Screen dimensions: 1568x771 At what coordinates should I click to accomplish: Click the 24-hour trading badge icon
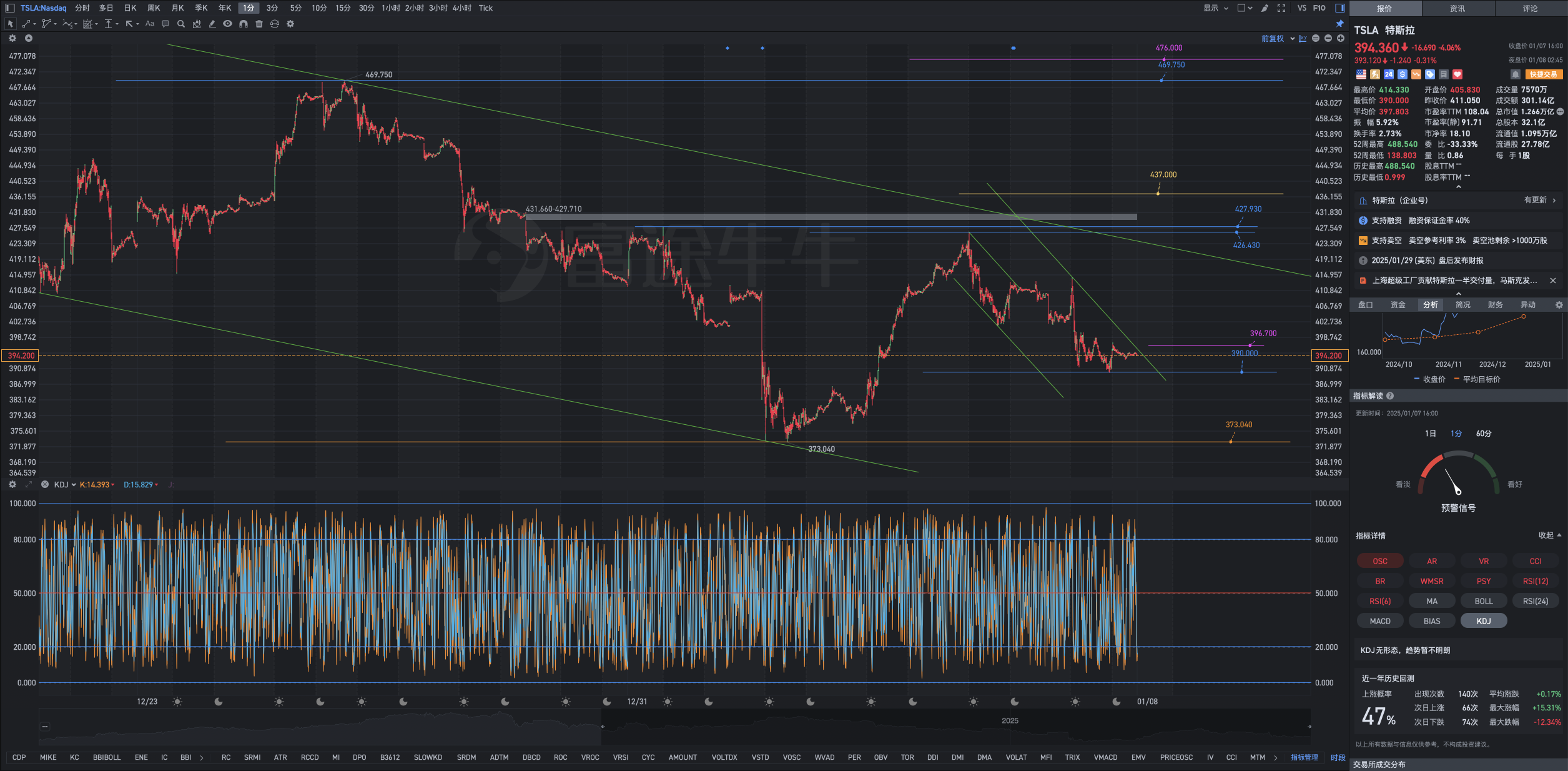(1389, 74)
